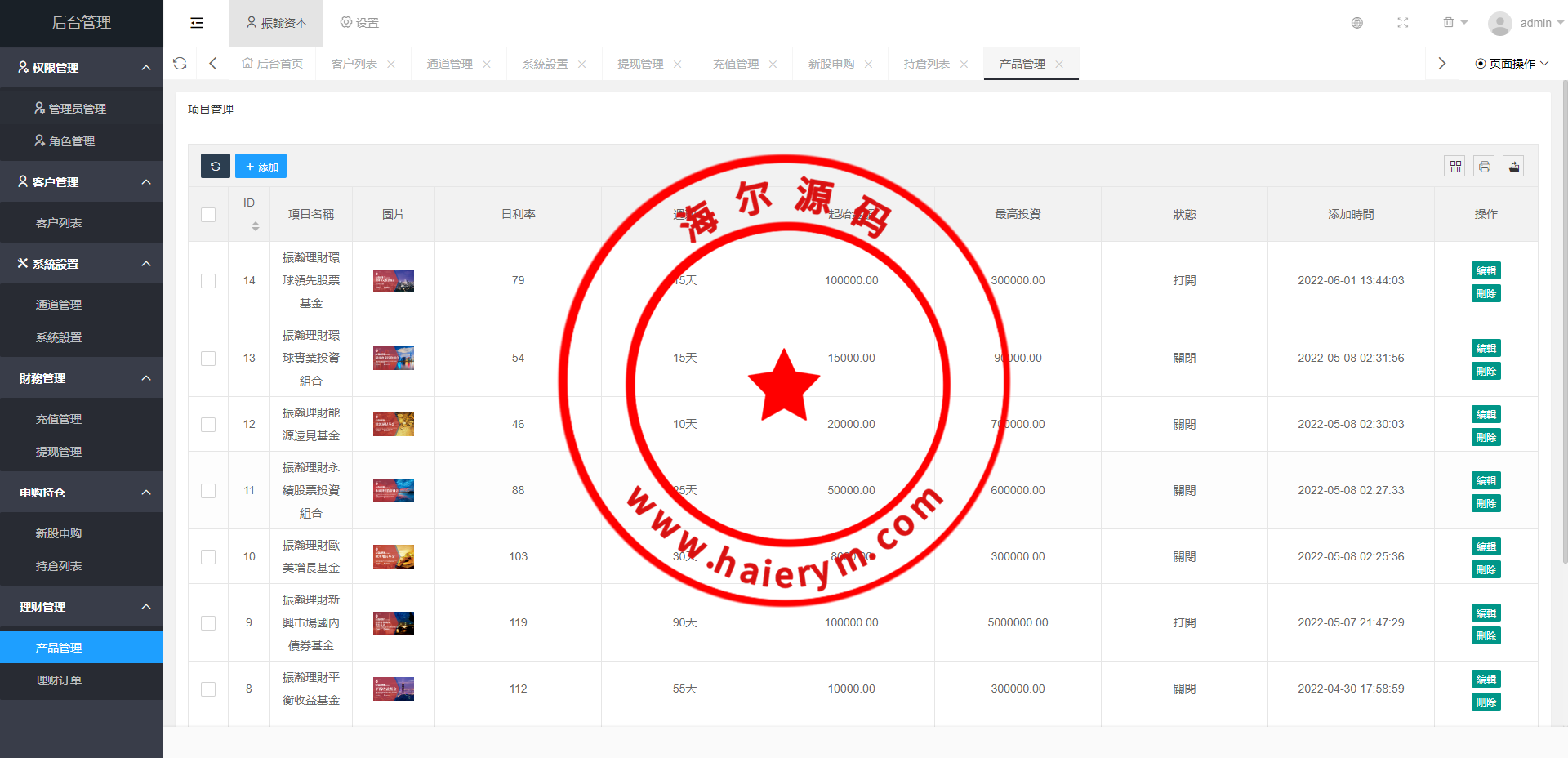The image size is (1568, 758).
Task: Click the globe language icon
Action: pos(1357,23)
